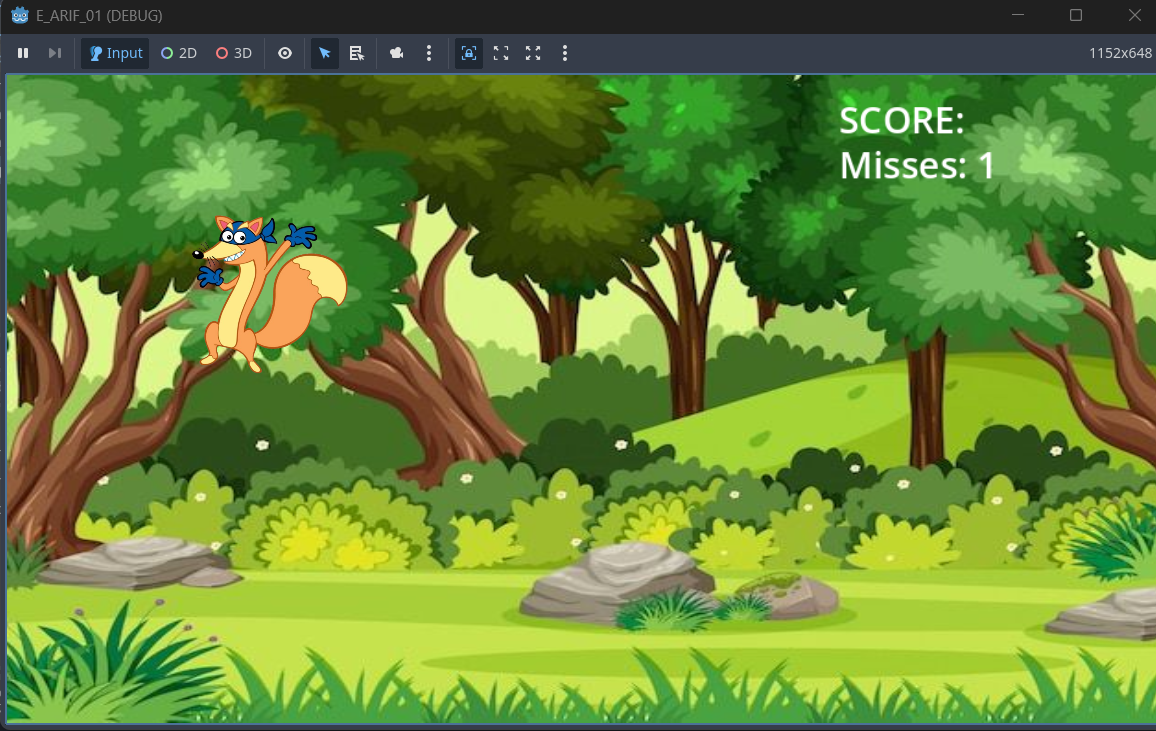Activate the arrow select tool
1156x731 pixels.
point(324,53)
